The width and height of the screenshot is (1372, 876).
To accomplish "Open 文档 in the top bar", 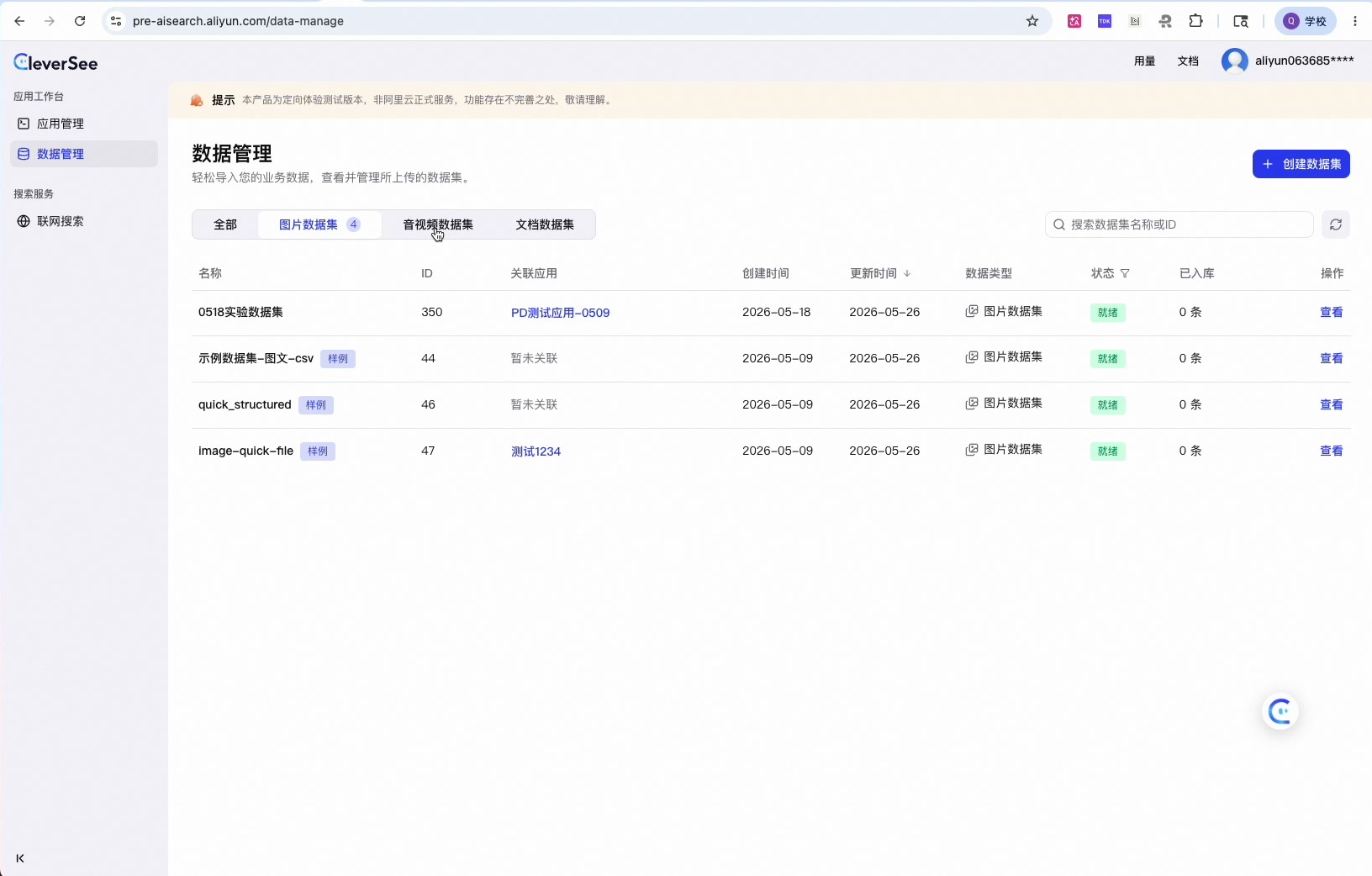I will pyautogui.click(x=1188, y=61).
